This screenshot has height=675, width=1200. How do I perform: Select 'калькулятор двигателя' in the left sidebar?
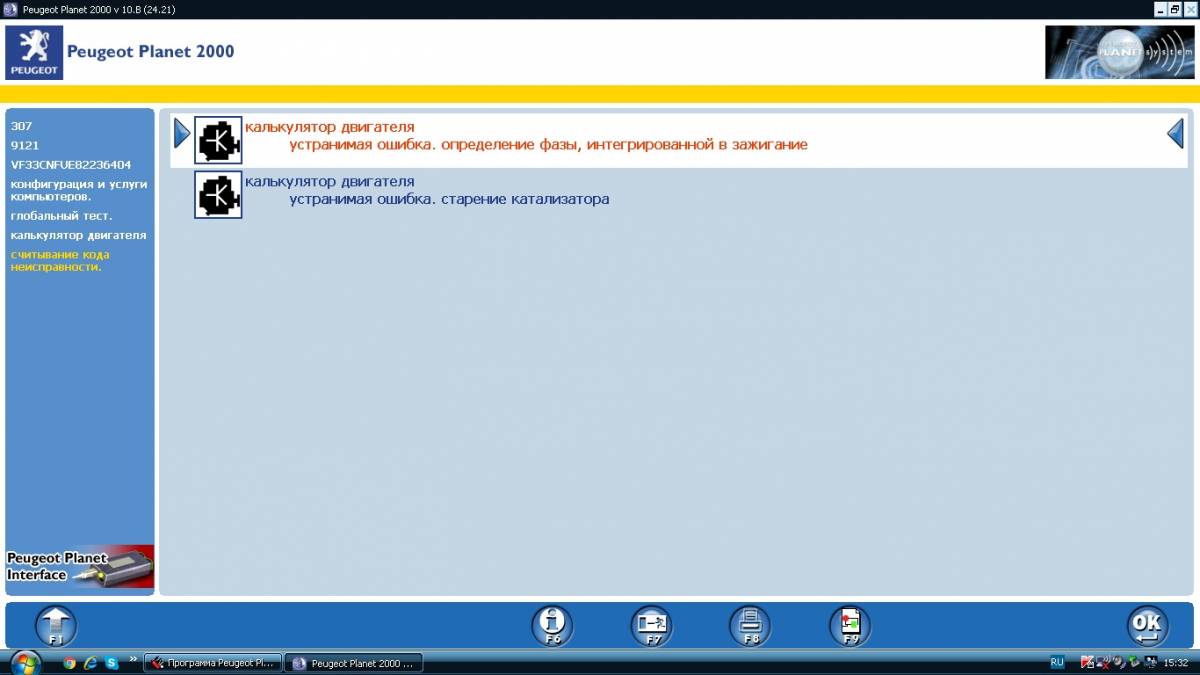coord(78,236)
